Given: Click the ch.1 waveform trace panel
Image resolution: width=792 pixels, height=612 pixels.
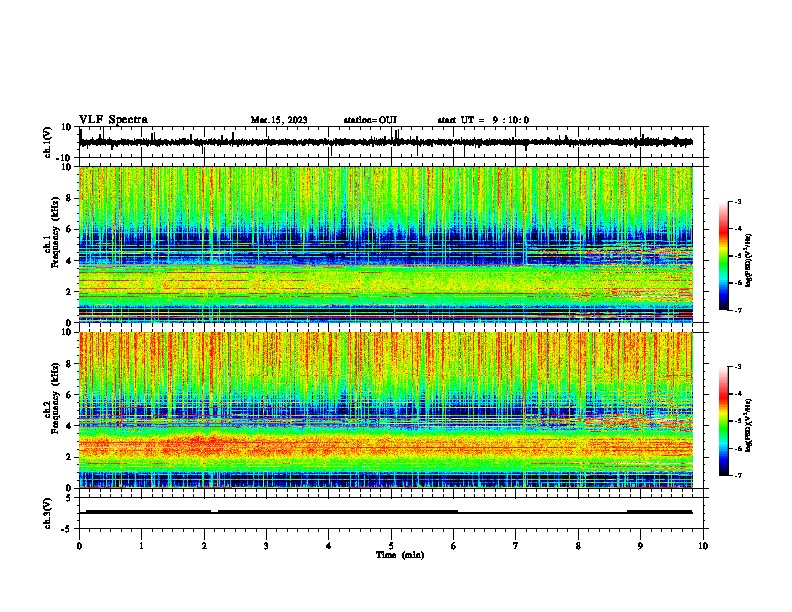Looking at the screenshot, I should click(x=393, y=142).
